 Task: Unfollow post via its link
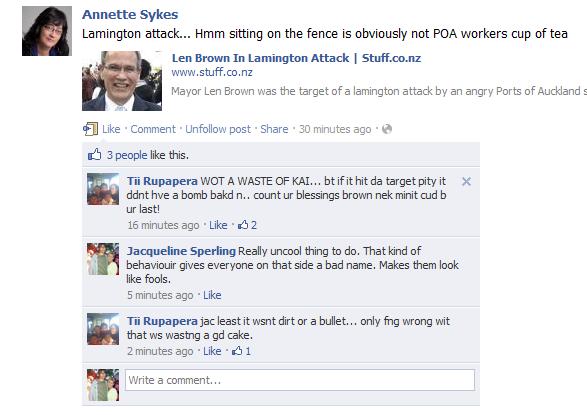[x=218, y=129]
